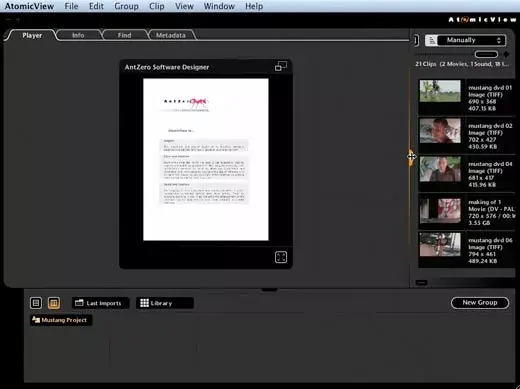Image resolution: width=520 pixels, height=389 pixels.
Task: Select the mustang dvd 04 thumbnail
Action: pyautogui.click(x=440, y=169)
